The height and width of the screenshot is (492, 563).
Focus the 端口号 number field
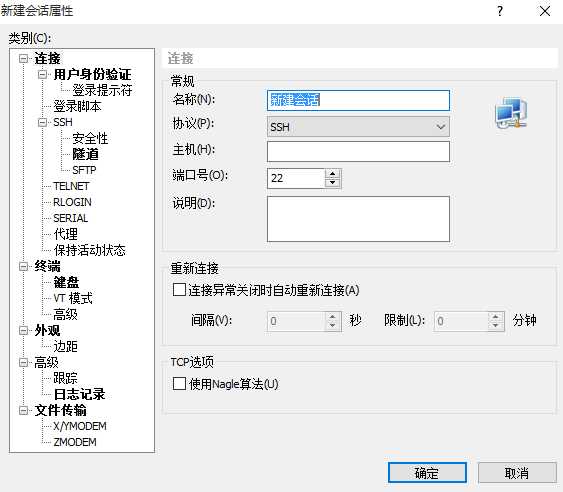coord(296,178)
